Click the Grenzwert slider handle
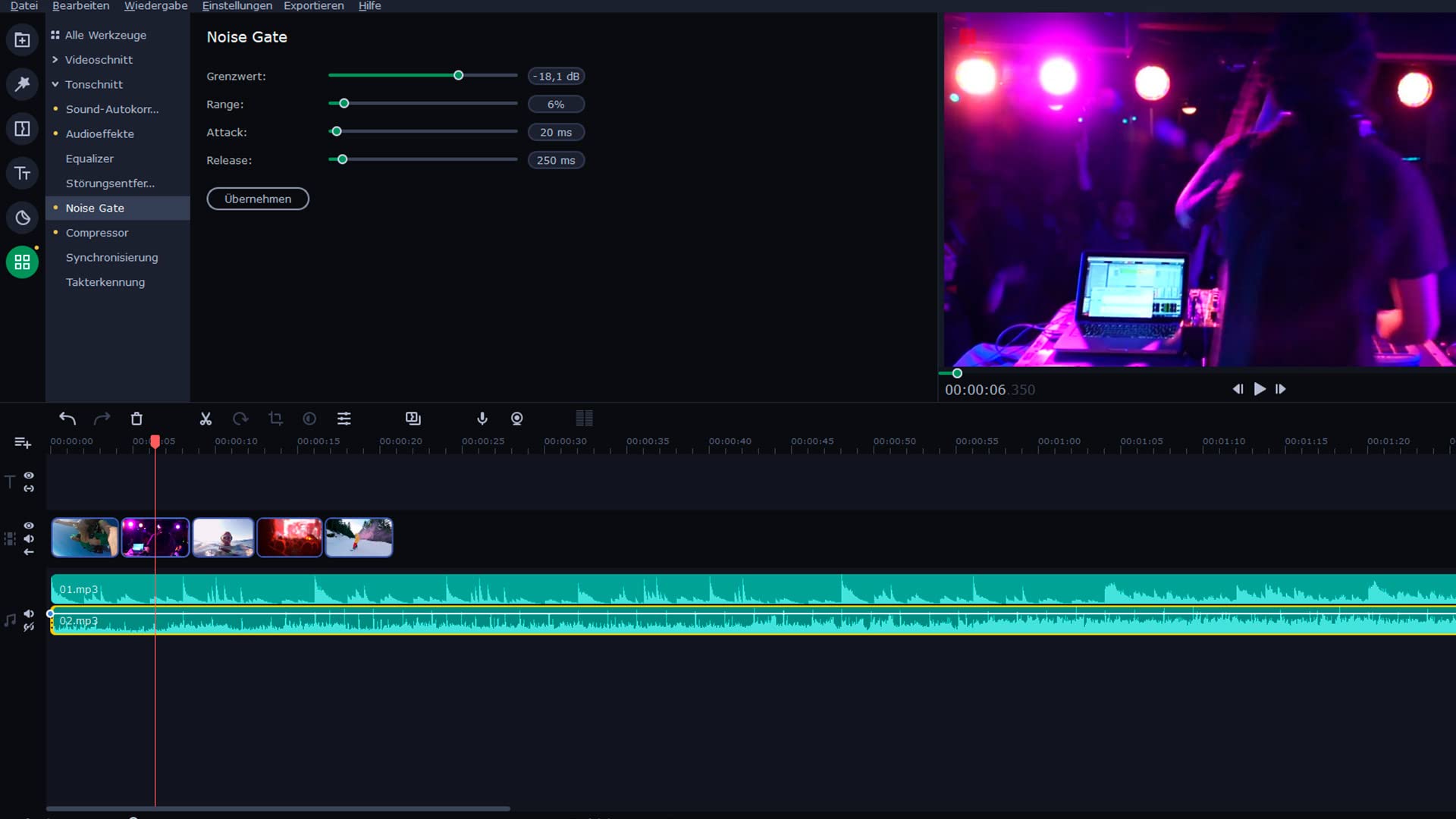The height and width of the screenshot is (819, 1456). [x=459, y=76]
